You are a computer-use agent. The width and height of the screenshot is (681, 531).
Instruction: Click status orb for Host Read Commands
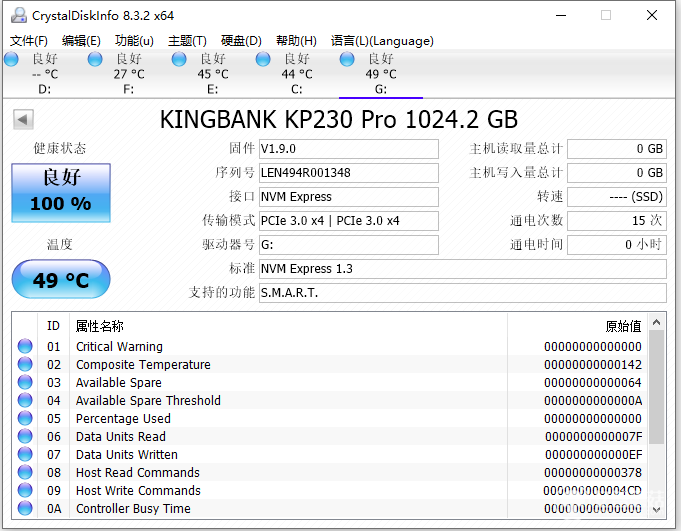[x=25, y=472]
